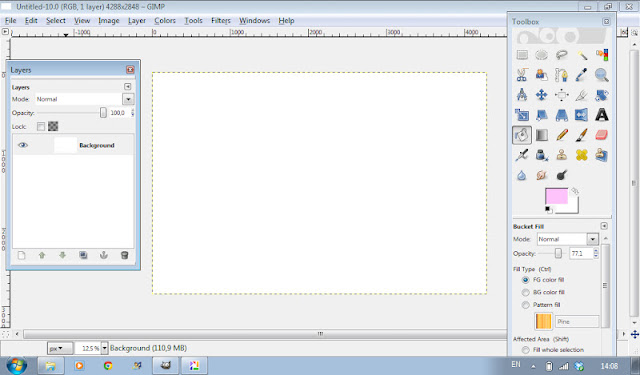Delete layer with trash button

coord(124,255)
